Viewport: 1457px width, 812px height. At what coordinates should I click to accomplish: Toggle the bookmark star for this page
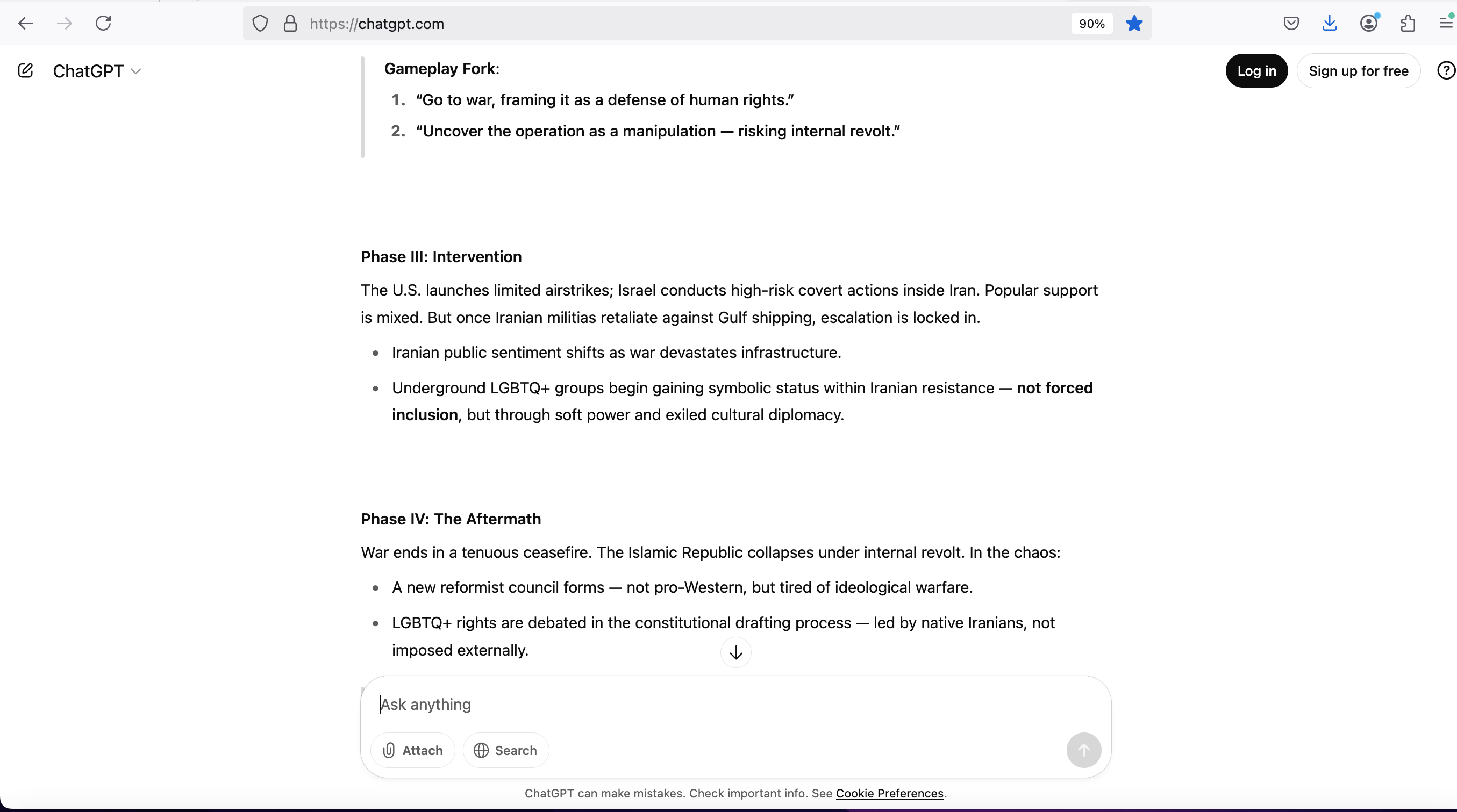pos(1134,24)
